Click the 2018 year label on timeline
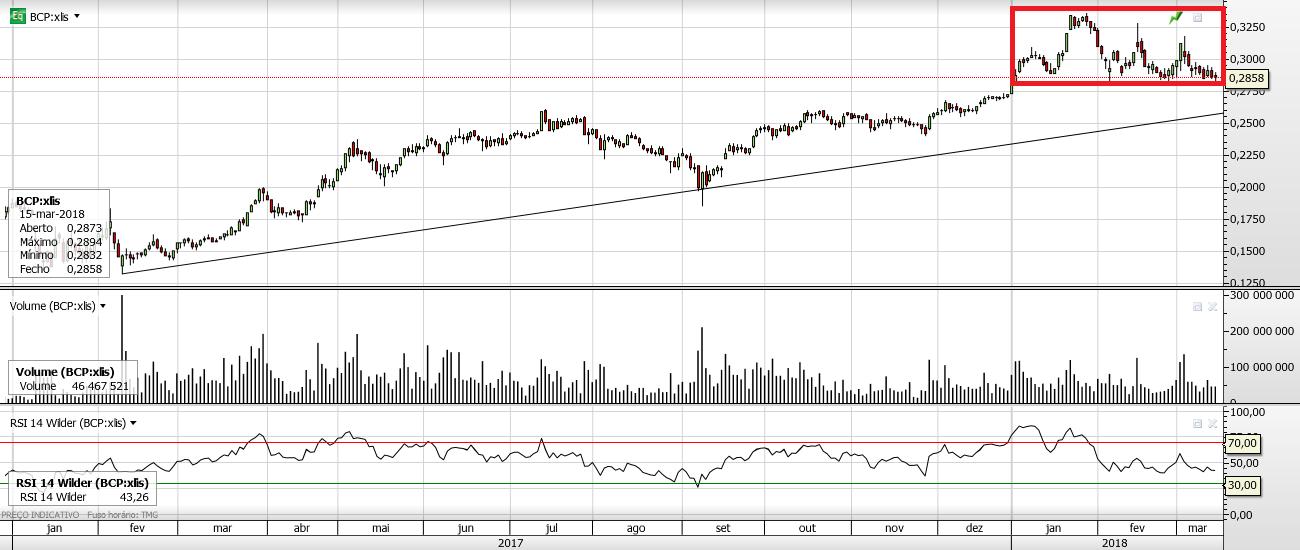This screenshot has width=1300, height=550. [1115, 542]
